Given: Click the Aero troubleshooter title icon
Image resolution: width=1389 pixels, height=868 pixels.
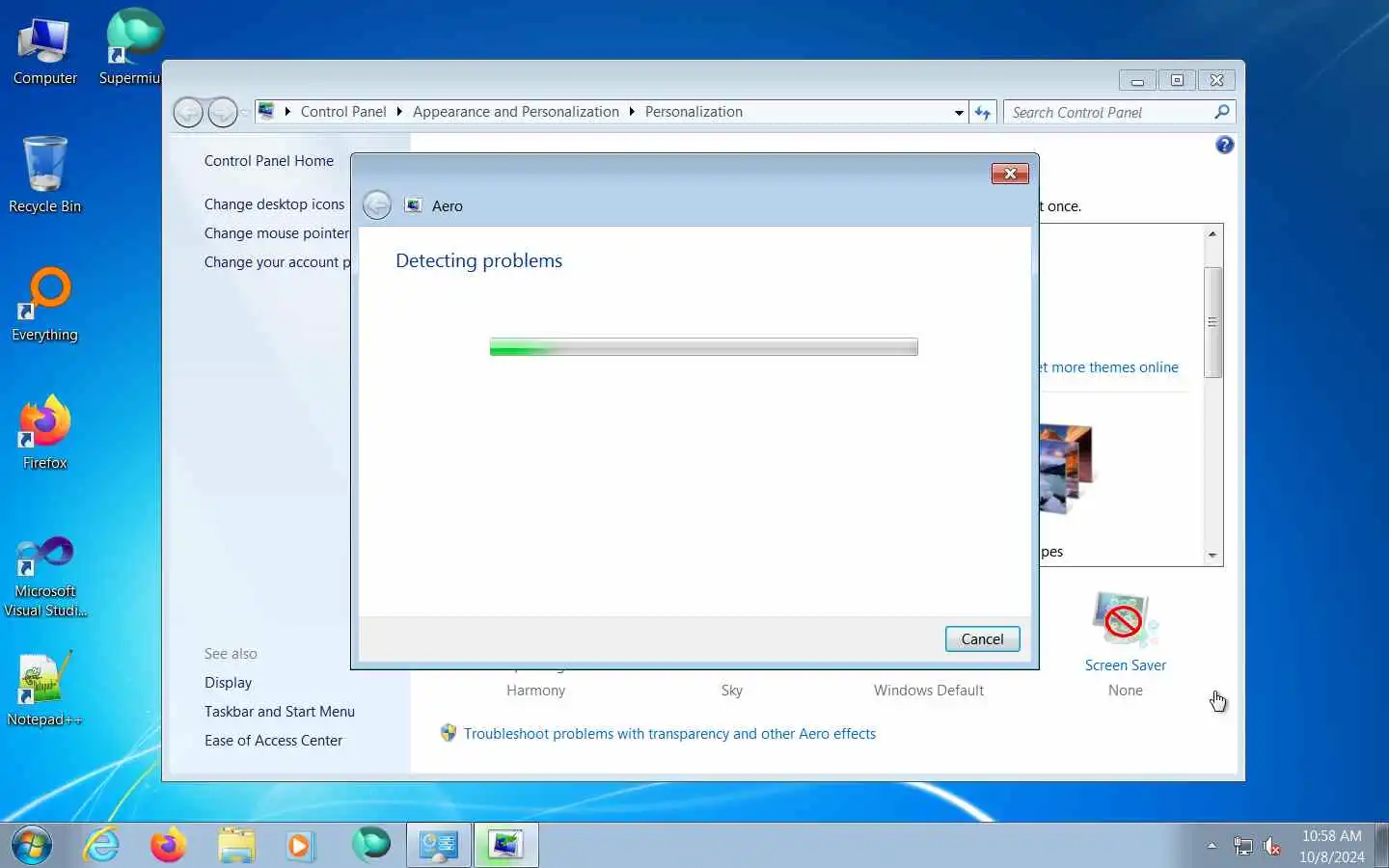Looking at the screenshot, I should point(413,205).
